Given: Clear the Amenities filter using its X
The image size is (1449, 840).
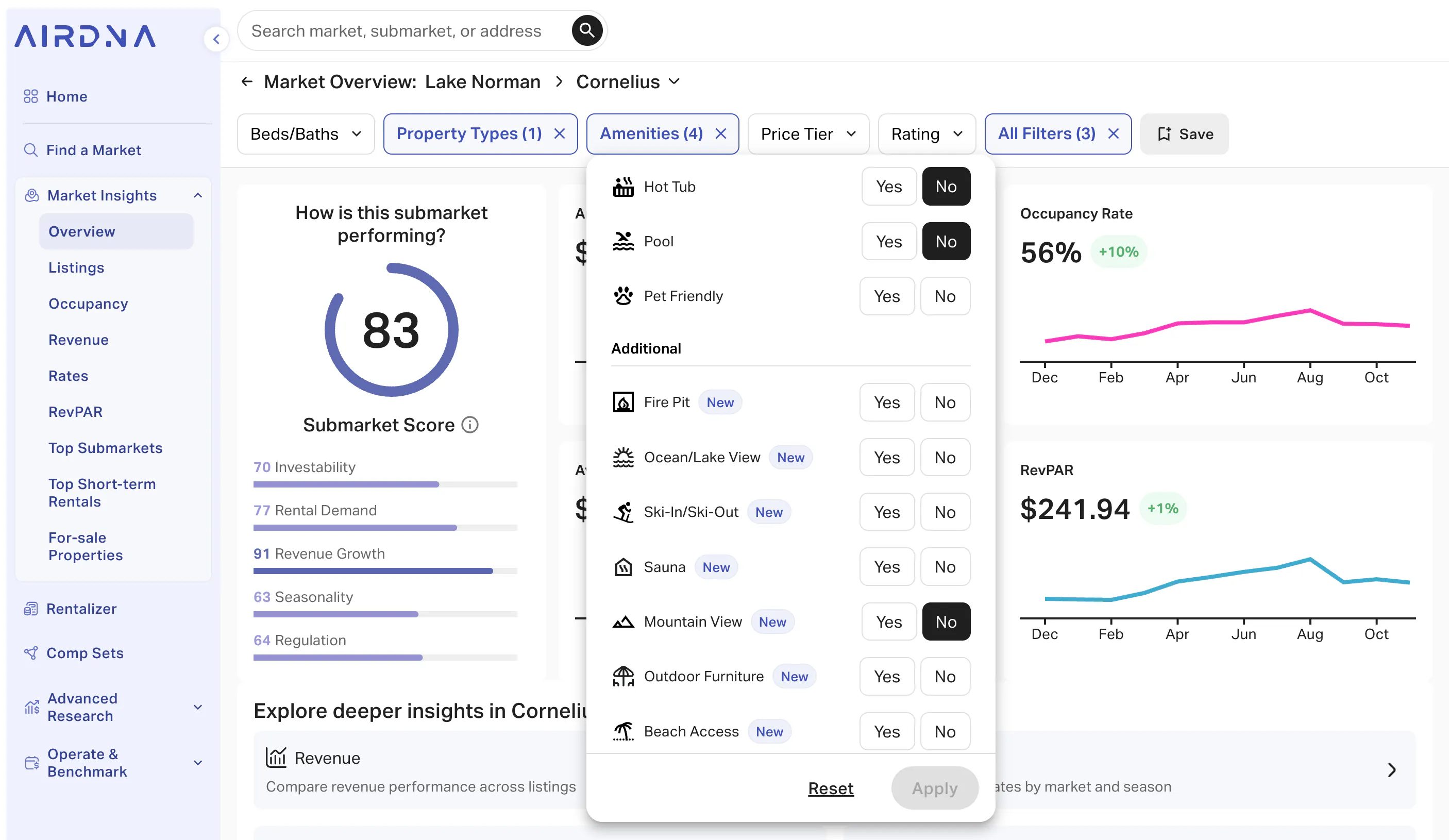Looking at the screenshot, I should 721,133.
